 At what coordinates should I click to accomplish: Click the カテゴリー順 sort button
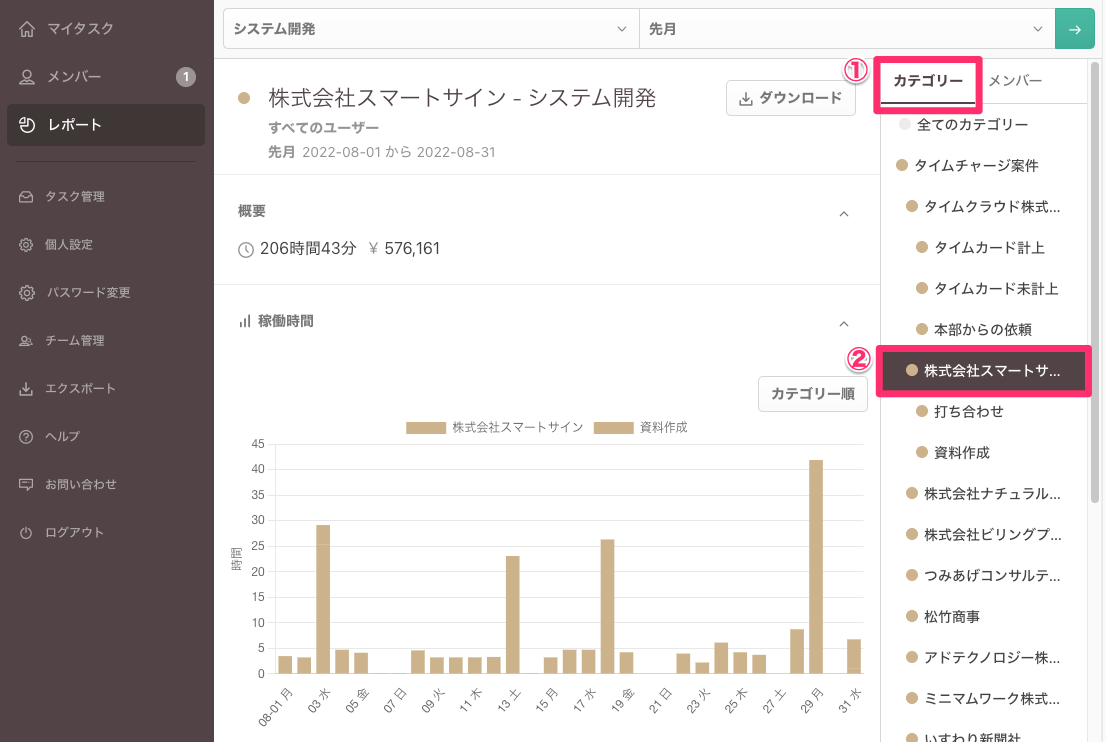(812, 394)
